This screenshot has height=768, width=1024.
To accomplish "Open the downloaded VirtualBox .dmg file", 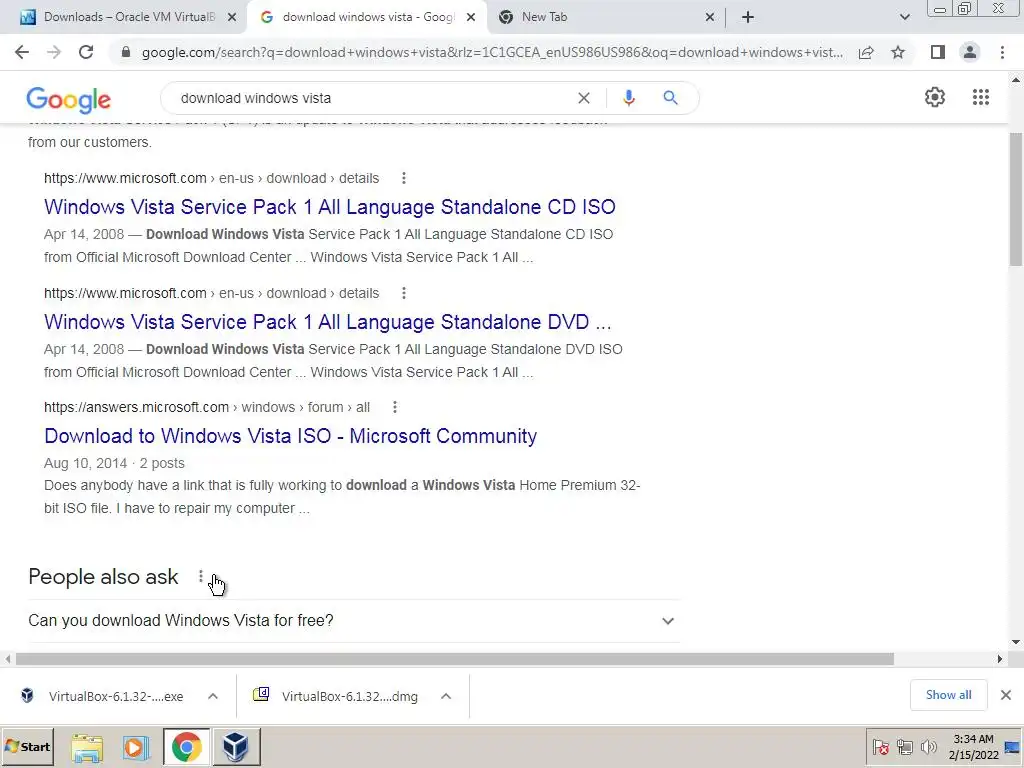I will 338,696.
